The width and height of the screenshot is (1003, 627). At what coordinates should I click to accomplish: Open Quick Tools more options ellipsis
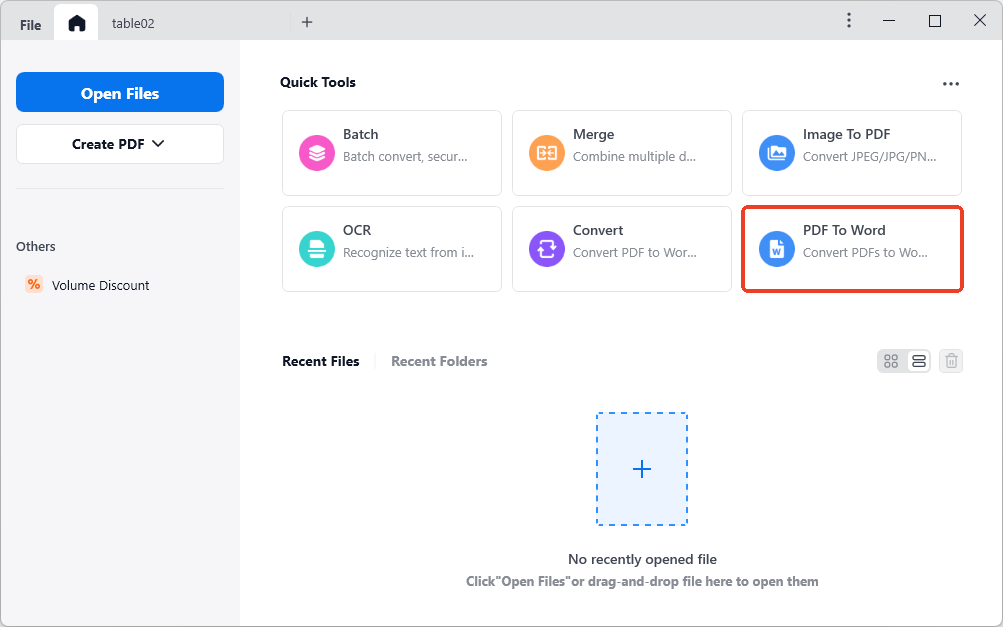951,84
